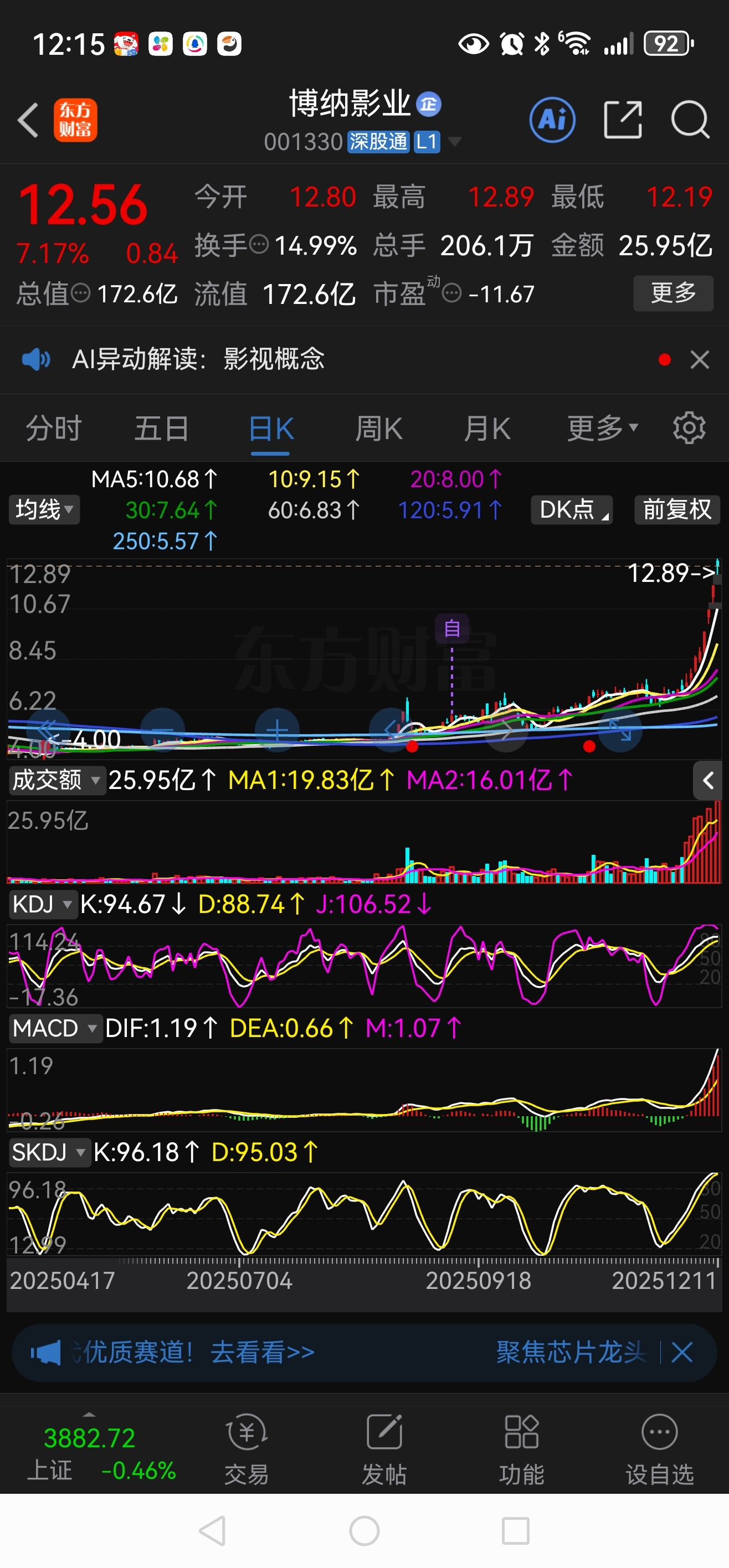Screen dimensions: 729x1568
Task: Switch to 分时 tab
Action: 54,429
